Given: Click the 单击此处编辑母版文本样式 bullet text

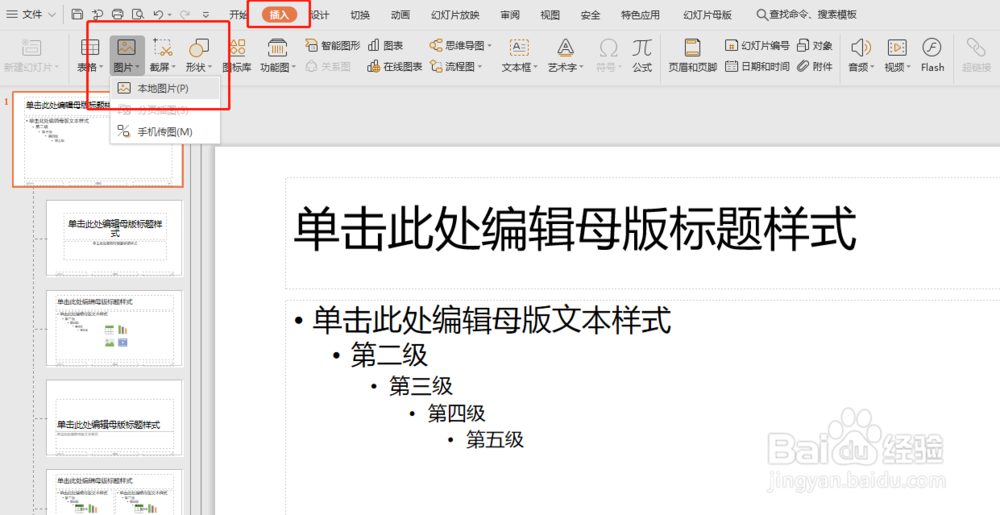Looking at the screenshot, I should pyautogui.click(x=492, y=319).
